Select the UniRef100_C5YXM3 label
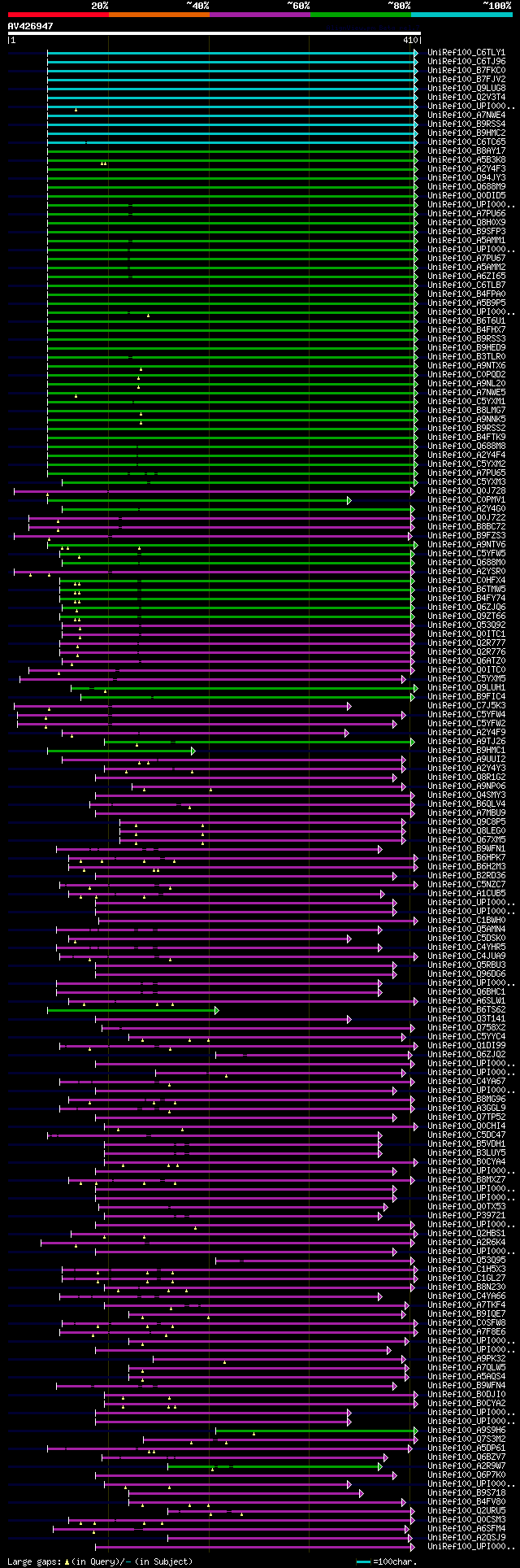Screen dimensions: 520x1568 coord(466,481)
